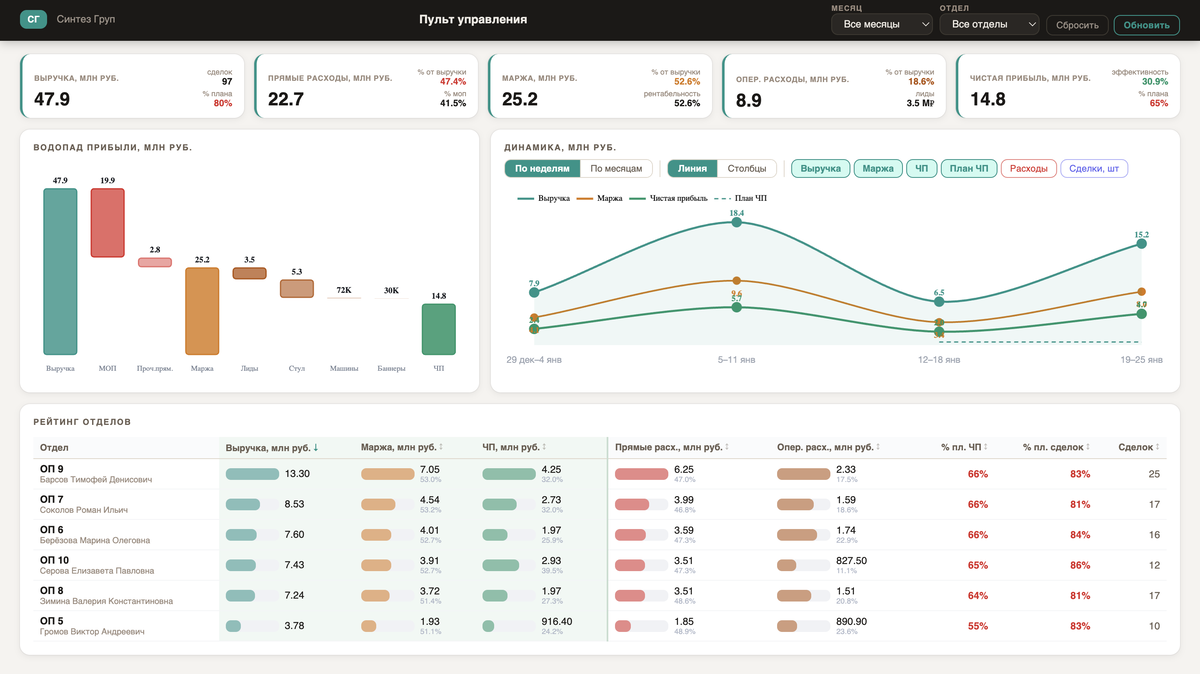This screenshot has height=674, width=1200.
Task: Select row ОП 9 Барсов Тимофей Денисович
Action: click(600, 474)
